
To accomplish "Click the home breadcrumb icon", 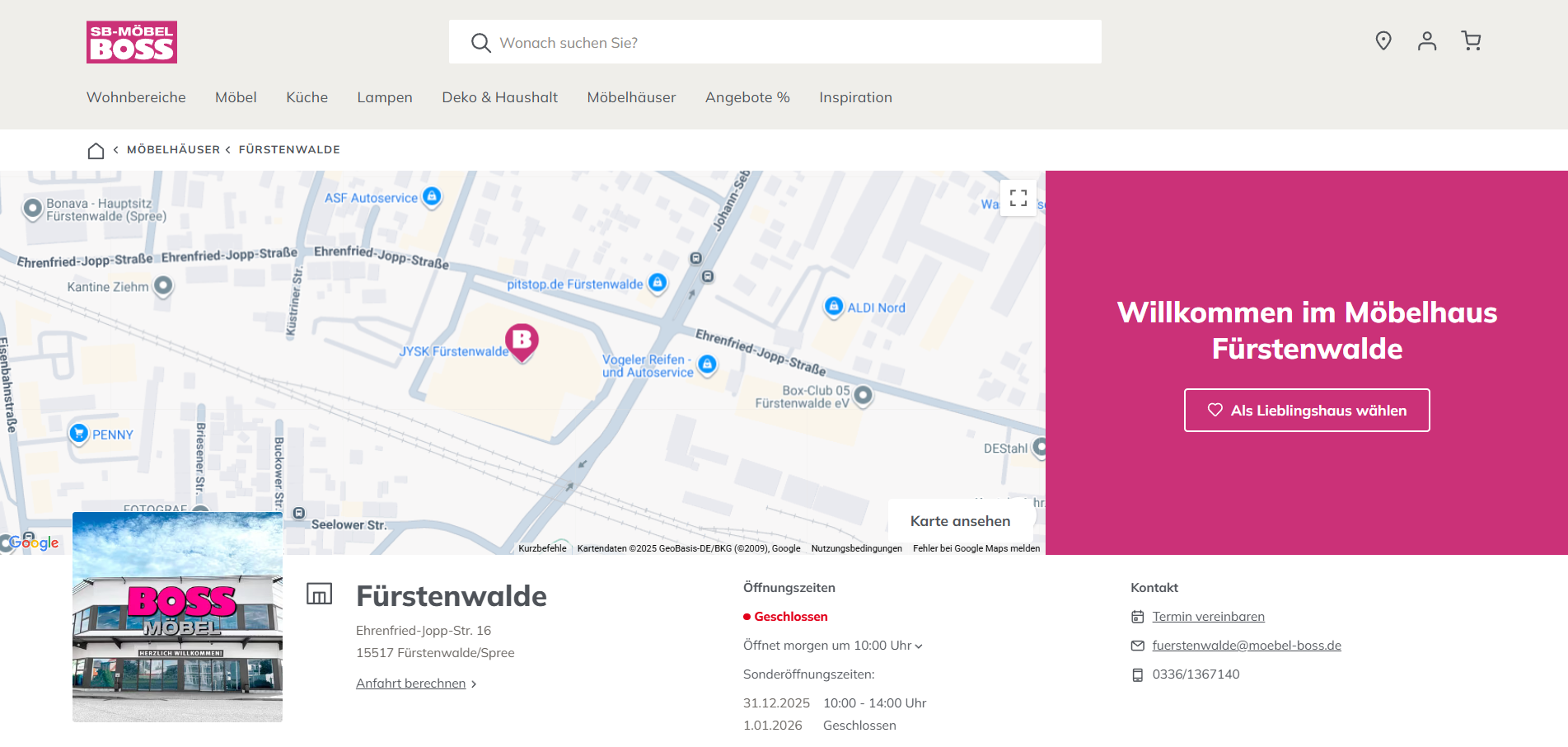I will coord(96,150).
